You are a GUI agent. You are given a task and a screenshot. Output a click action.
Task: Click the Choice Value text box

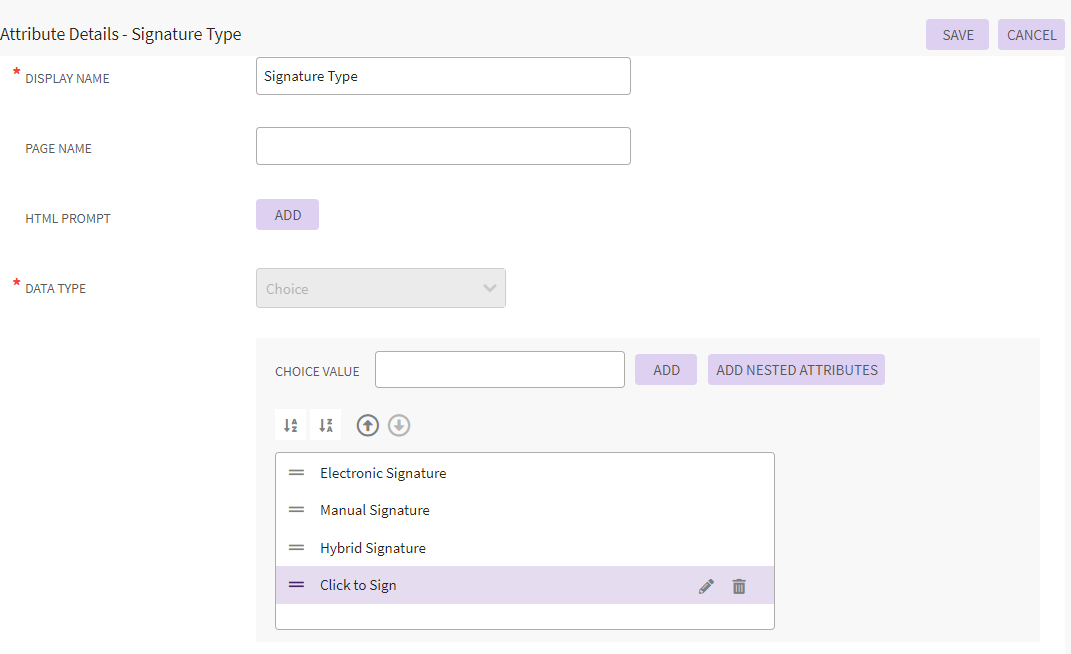[499, 370]
